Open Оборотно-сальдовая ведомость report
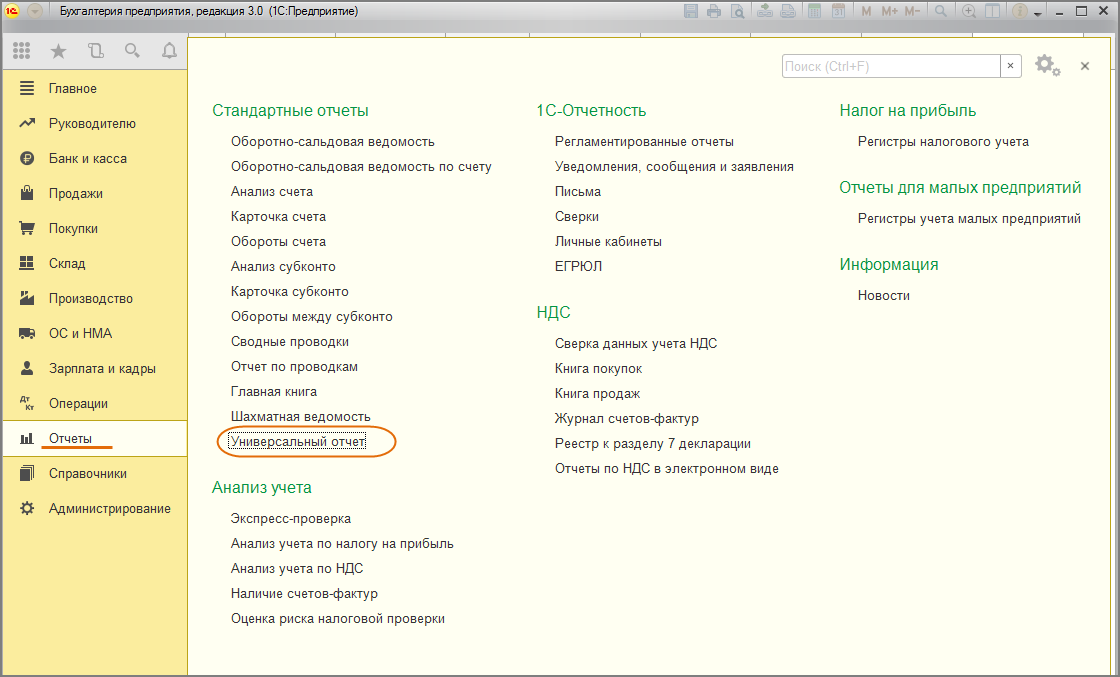Viewport: 1120px width, 677px height. [332, 142]
